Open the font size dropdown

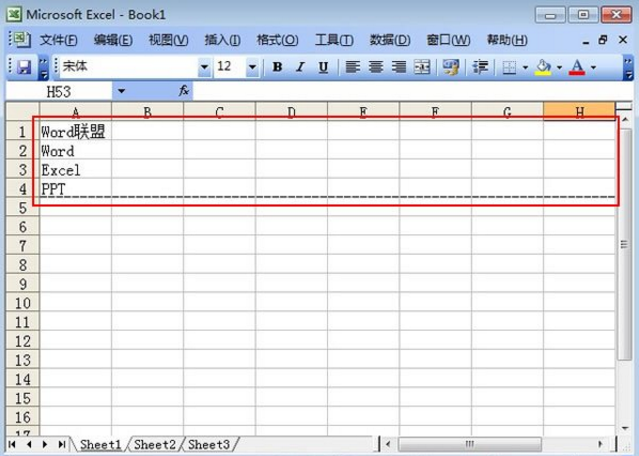coord(252,67)
